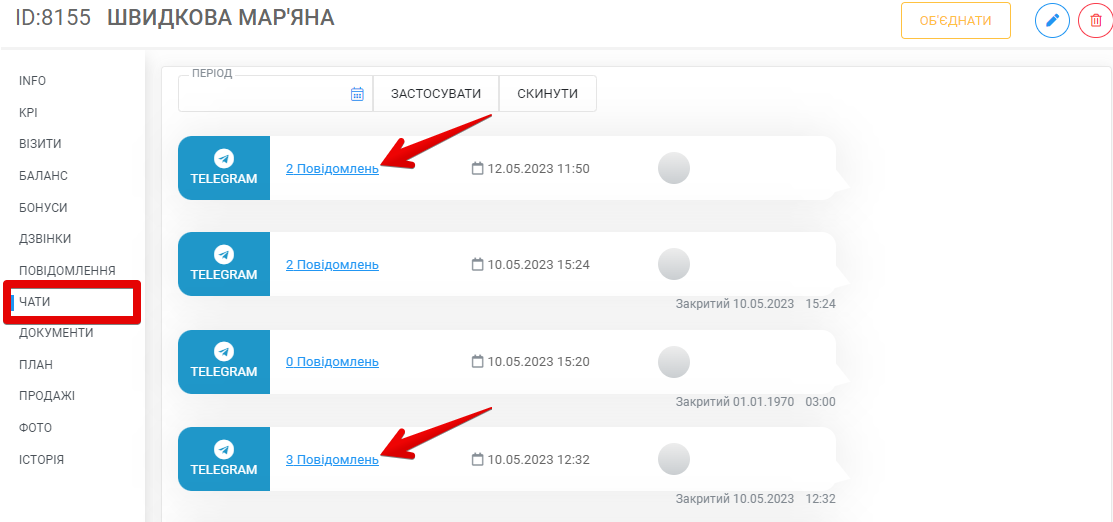Open ВІЗИТИ in sidebar
The height and width of the screenshot is (522, 1113).
40,144
